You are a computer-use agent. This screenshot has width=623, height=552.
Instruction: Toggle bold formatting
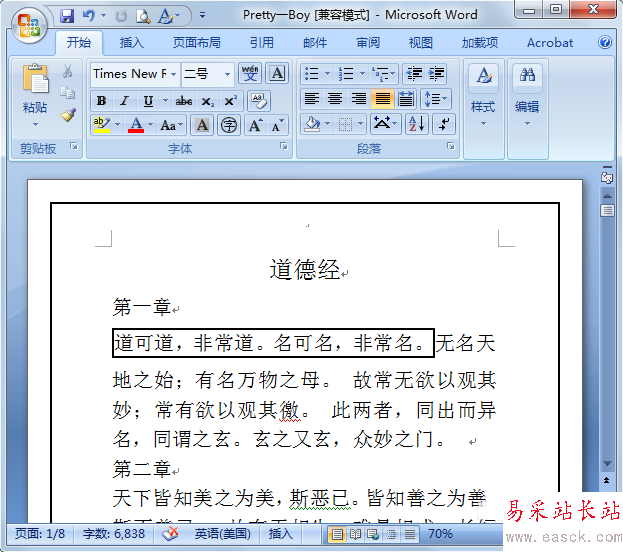(x=101, y=101)
